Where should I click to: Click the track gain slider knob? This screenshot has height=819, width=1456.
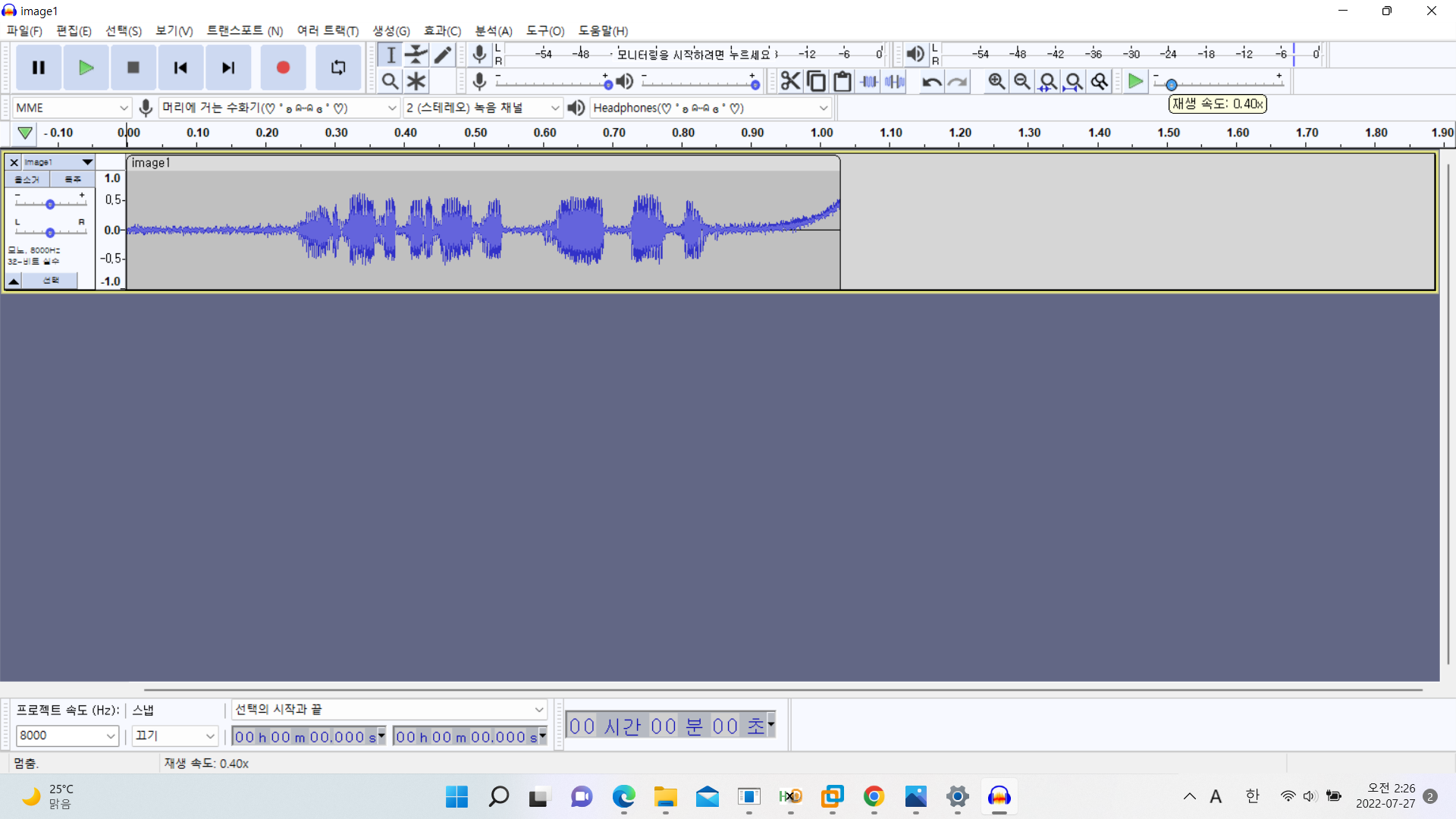pyautogui.click(x=50, y=204)
